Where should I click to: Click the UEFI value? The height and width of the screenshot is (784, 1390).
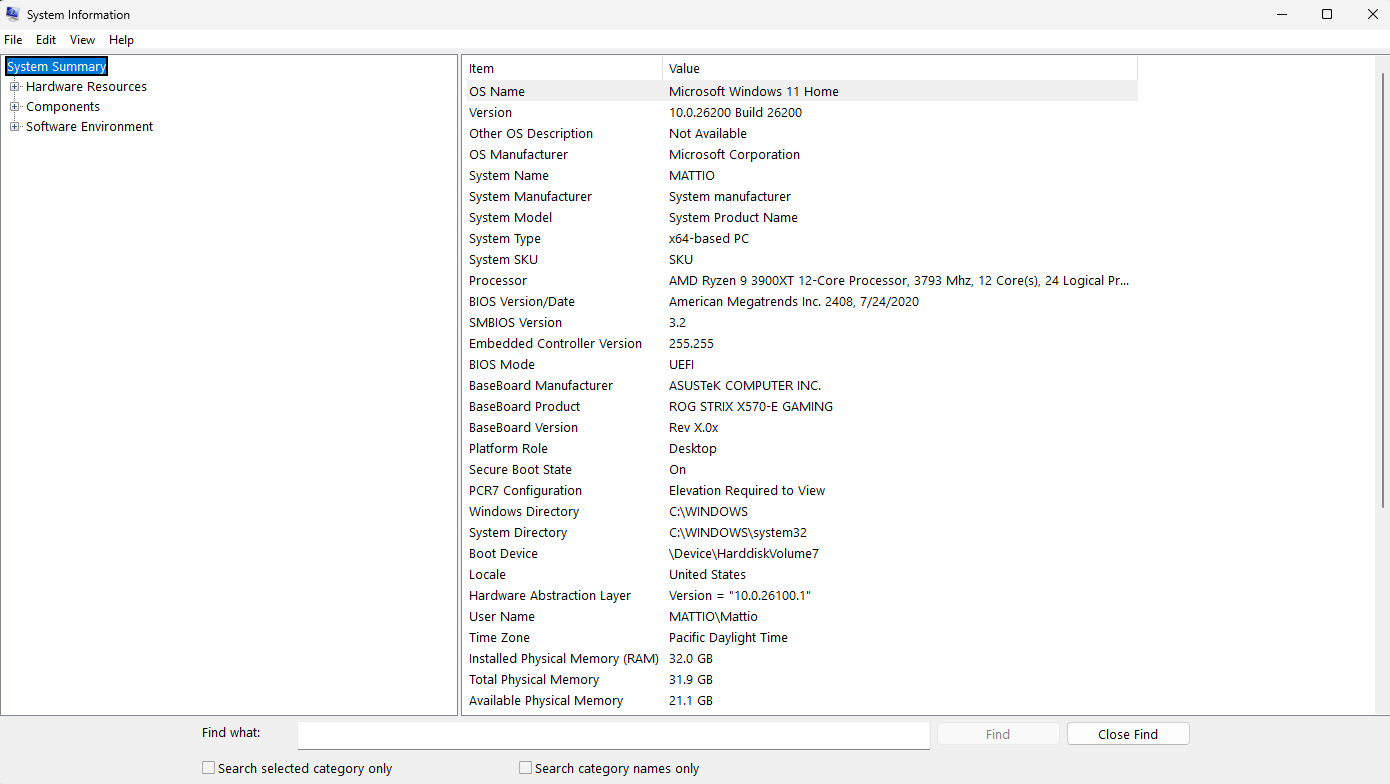point(681,365)
